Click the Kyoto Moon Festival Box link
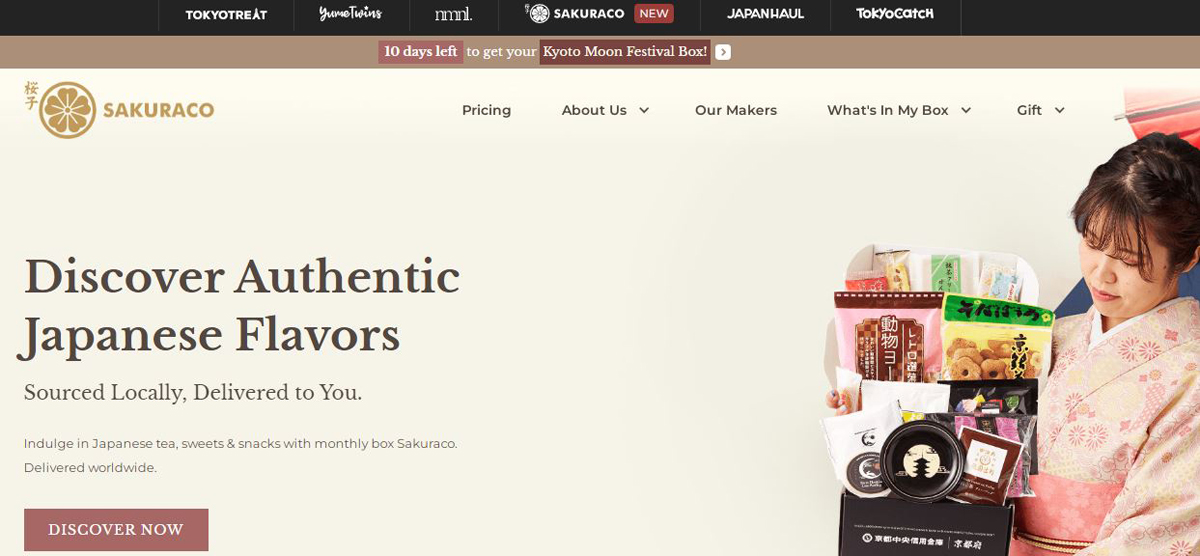Image resolution: width=1200 pixels, height=556 pixels. click(625, 52)
